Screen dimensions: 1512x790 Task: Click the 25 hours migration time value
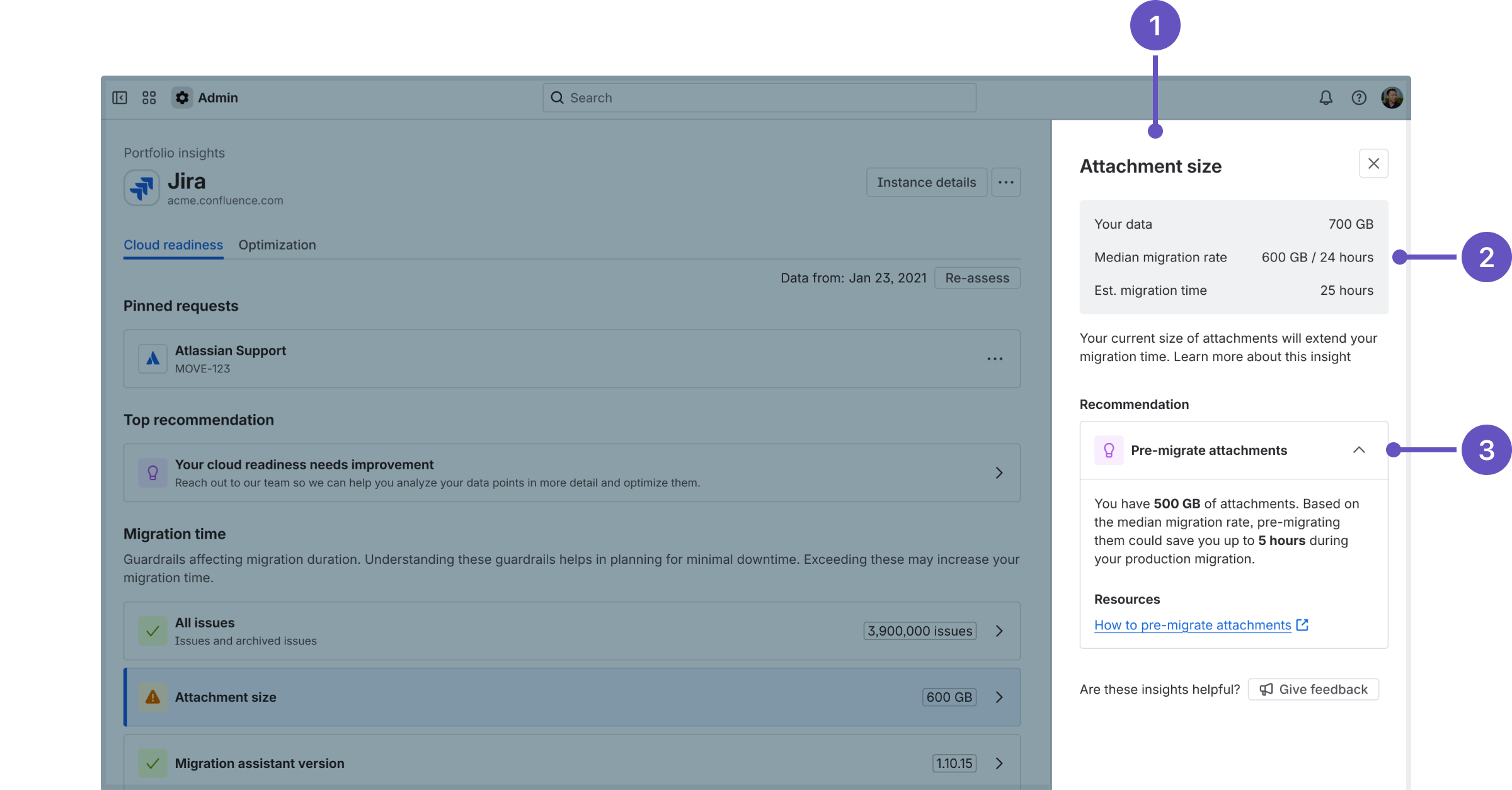pos(1347,290)
